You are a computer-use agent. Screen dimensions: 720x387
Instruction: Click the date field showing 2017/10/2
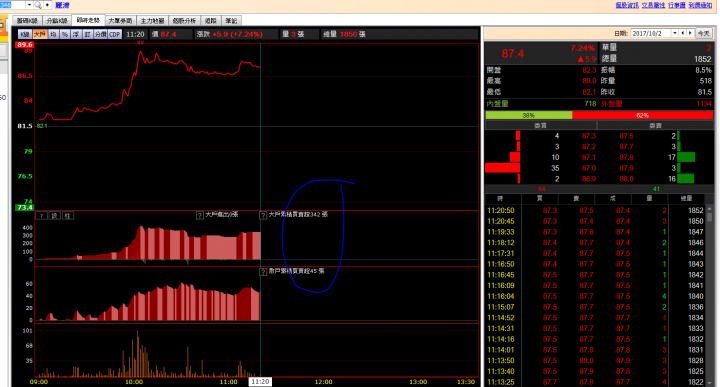pyautogui.click(x=651, y=33)
